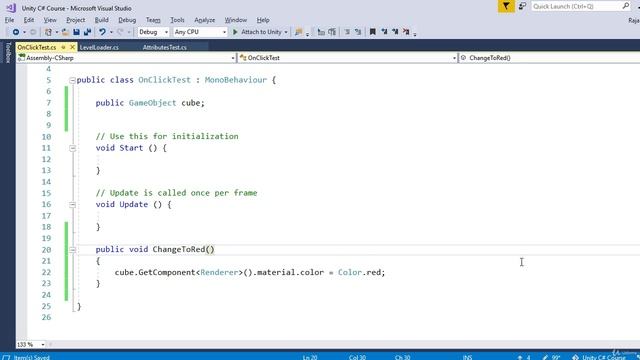The height and width of the screenshot is (360, 640).
Task: Open the Debug menu
Action: pos(127,20)
